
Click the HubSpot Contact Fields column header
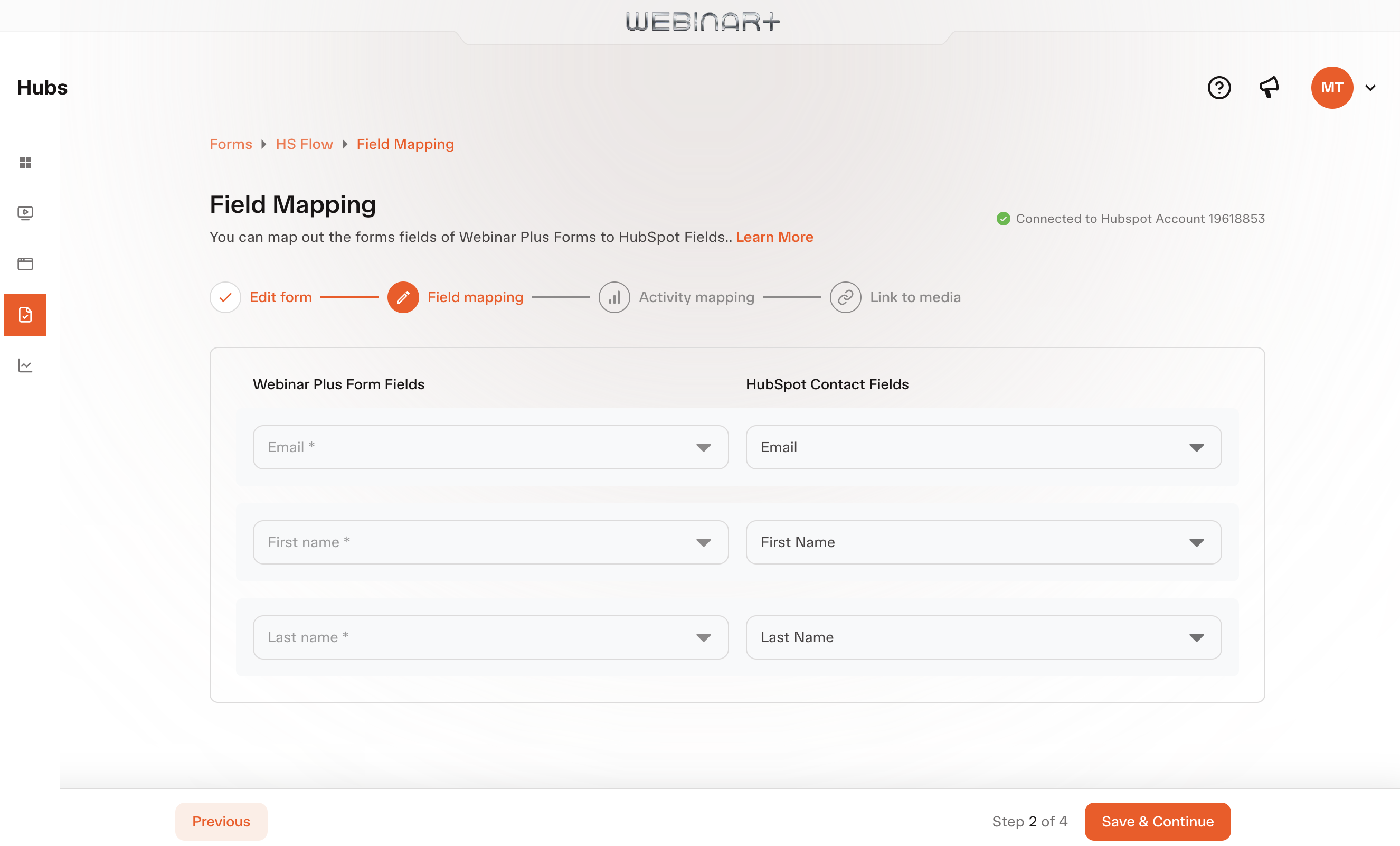point(827,384)
